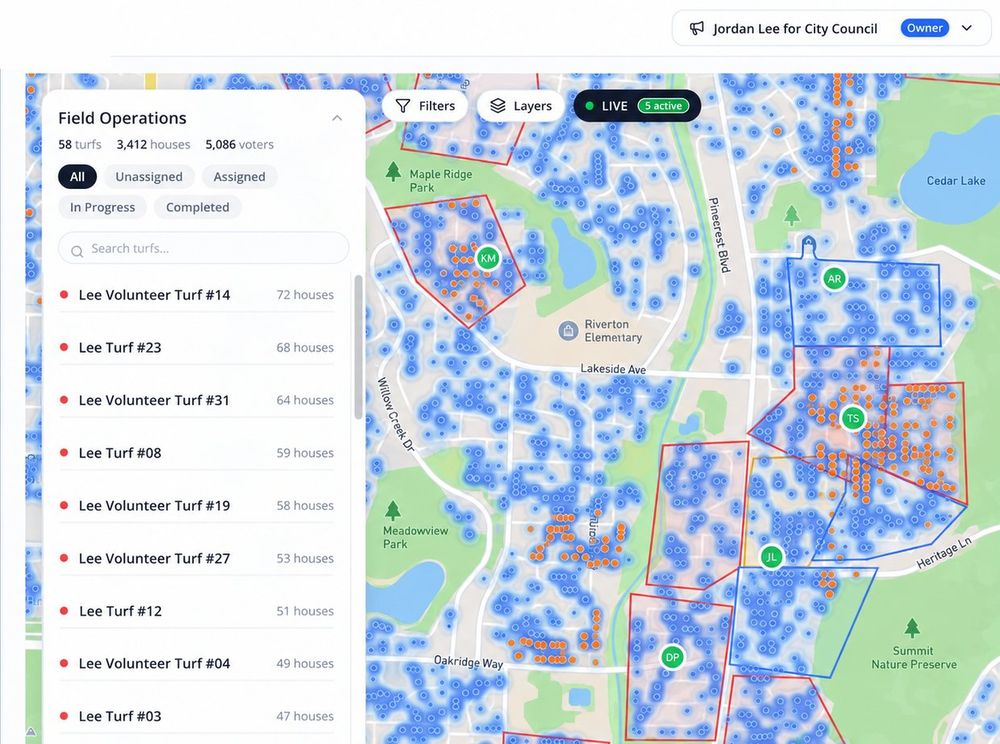Open Lee Volunteer Turf #27 row
This screenshot has height=744, width=1000.
coord(196,558)
